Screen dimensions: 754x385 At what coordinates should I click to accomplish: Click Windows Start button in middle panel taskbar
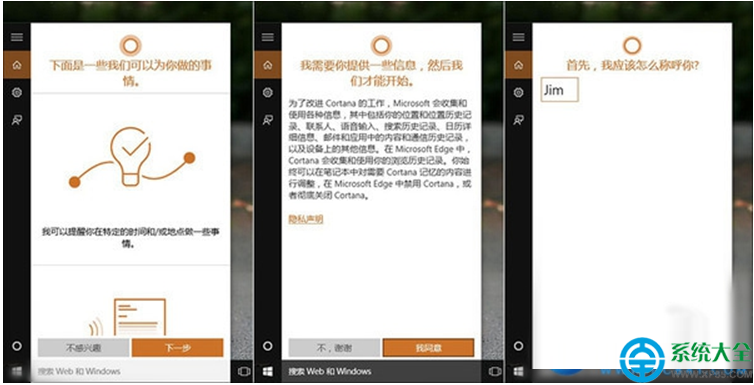(268, 372)
